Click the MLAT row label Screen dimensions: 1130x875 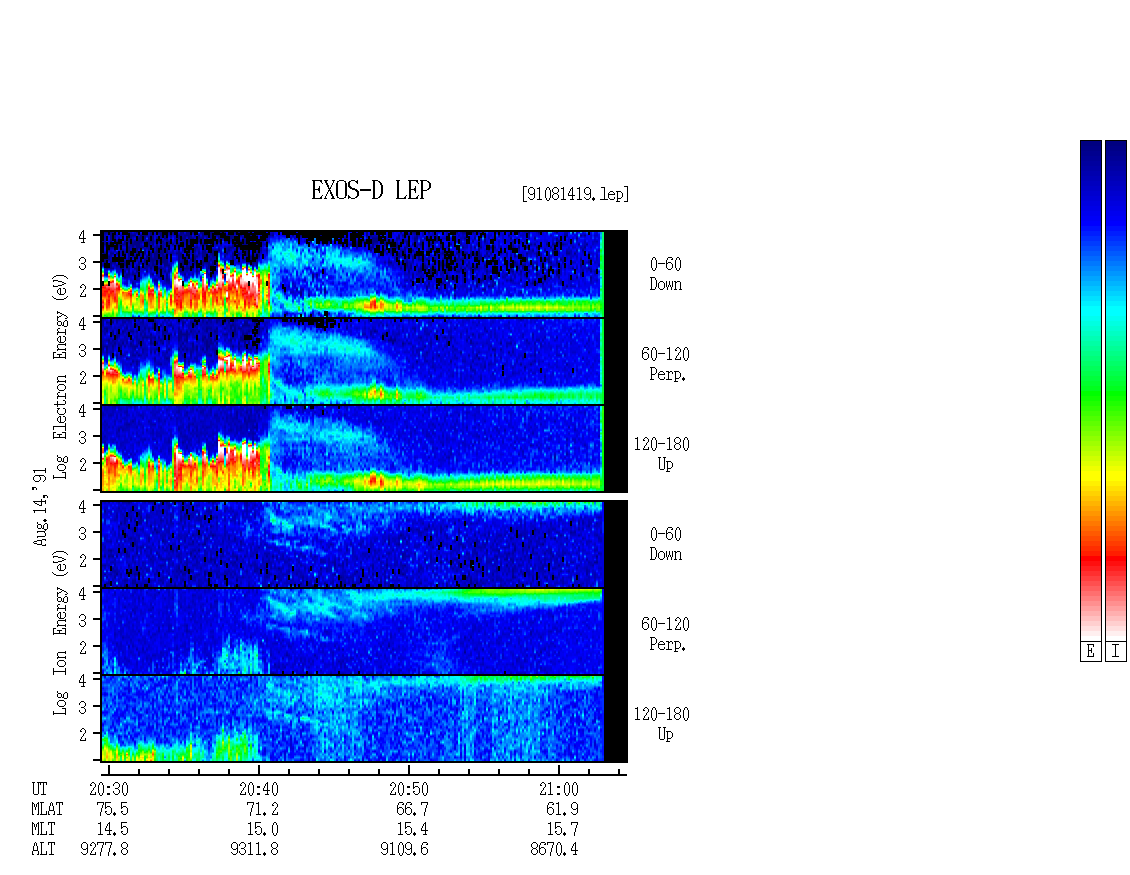coord(48,809)
